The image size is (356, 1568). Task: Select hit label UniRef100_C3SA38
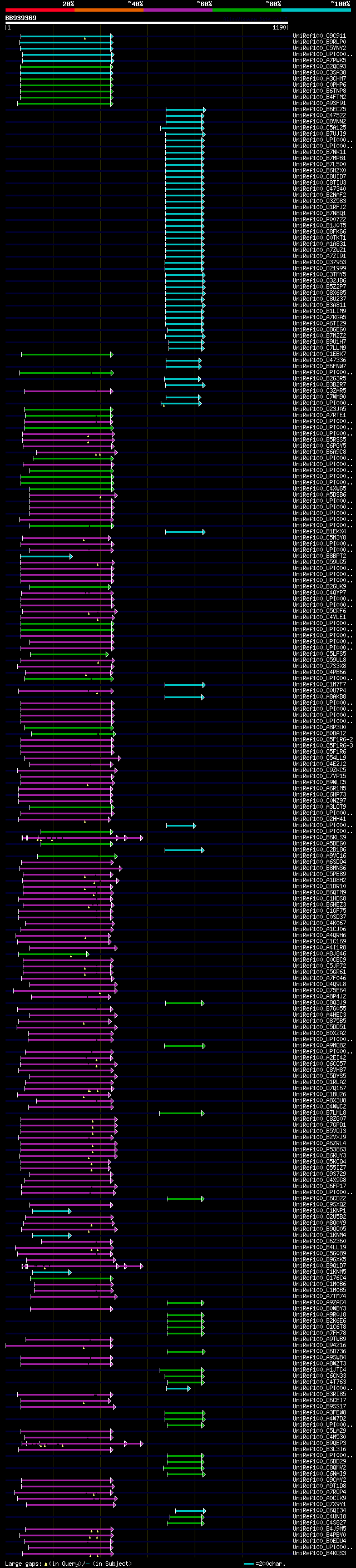[319, 72]
